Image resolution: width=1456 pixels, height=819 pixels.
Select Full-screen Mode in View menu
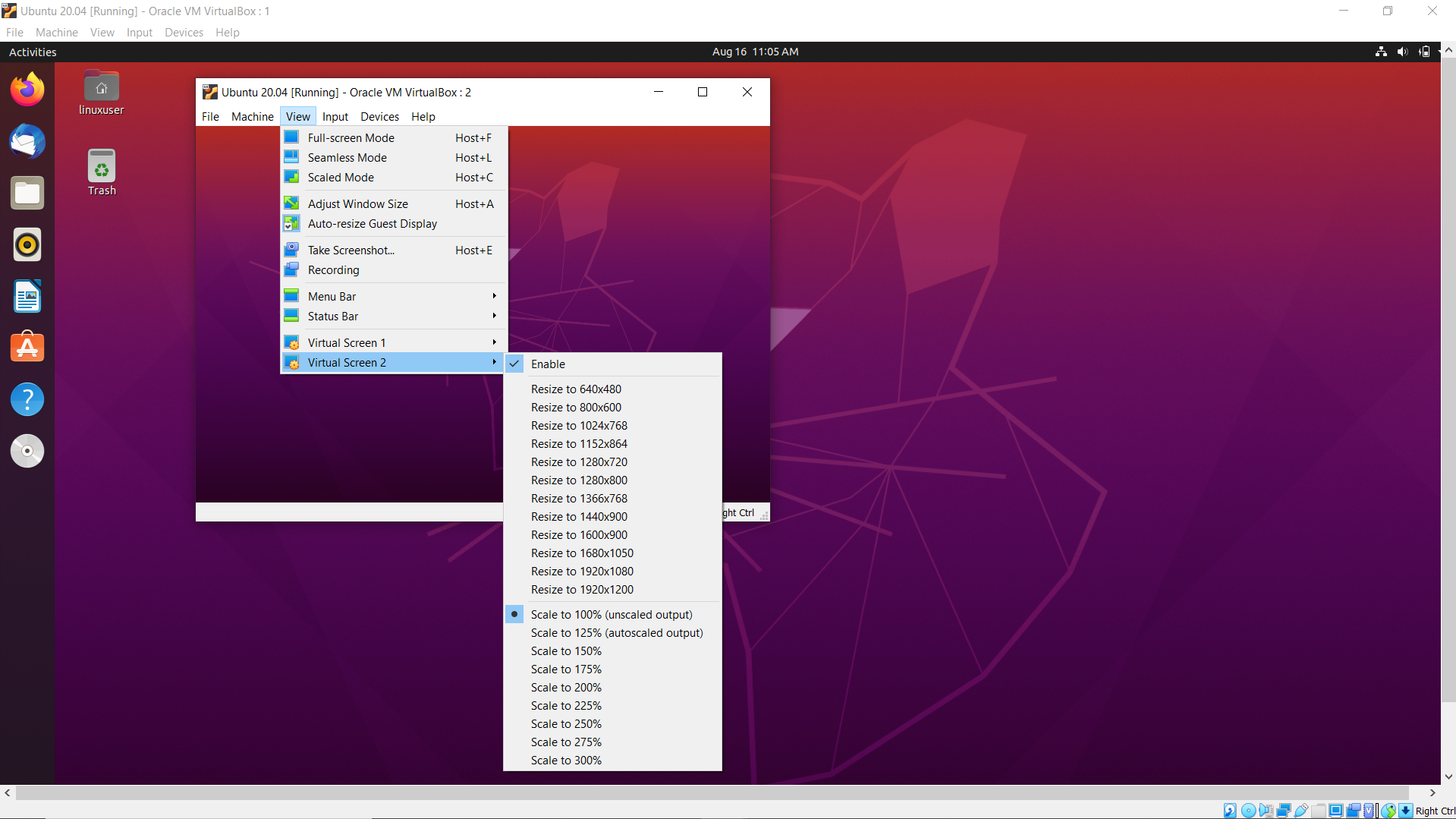[x=394, y=137]
